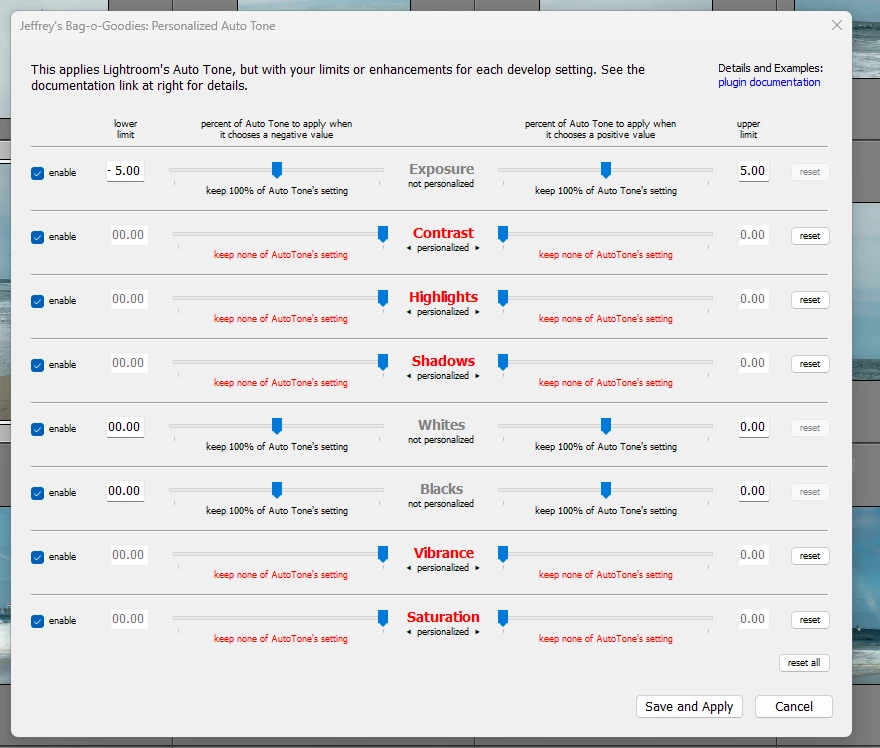880x748 pixels.
Task: Click right arrow beside Saturation personalized
Action: pyautogui.click(x=477, y=632)
